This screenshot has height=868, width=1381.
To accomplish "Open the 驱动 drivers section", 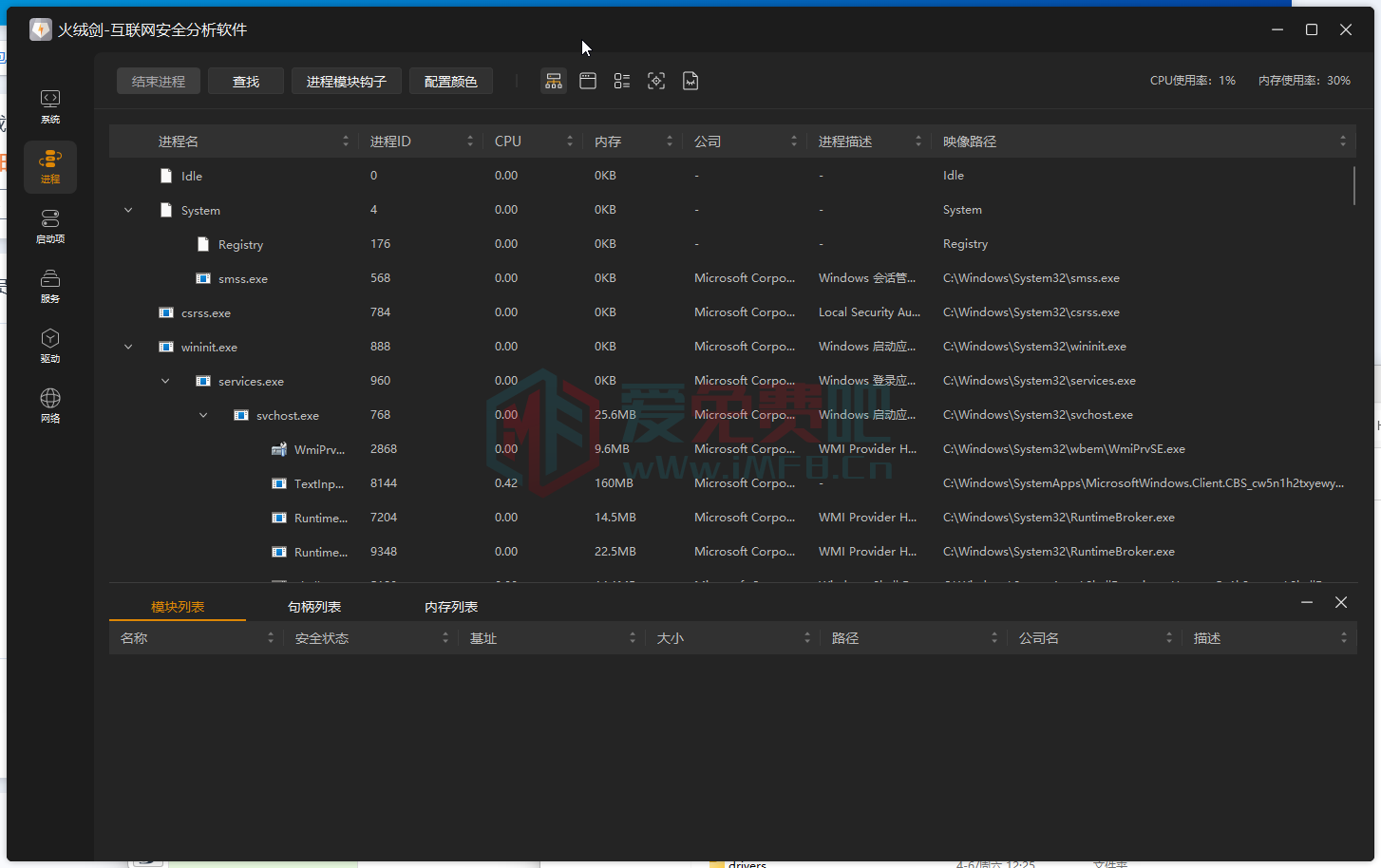I will [x=50, y=346].
